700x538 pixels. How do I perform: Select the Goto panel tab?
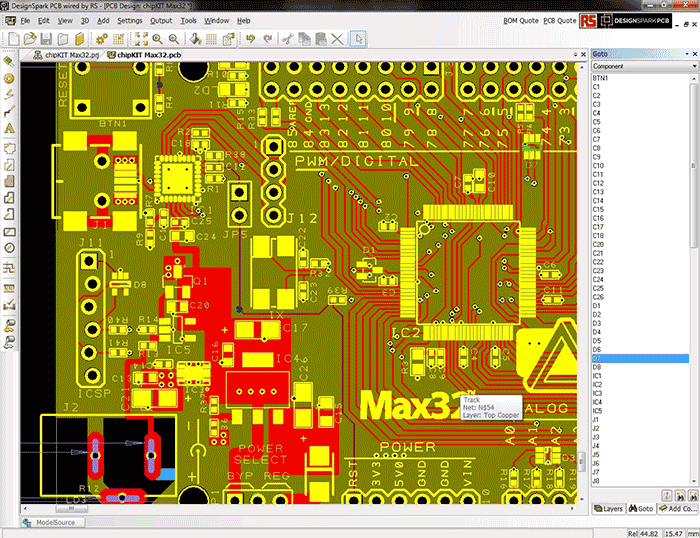tap(641, 509)
